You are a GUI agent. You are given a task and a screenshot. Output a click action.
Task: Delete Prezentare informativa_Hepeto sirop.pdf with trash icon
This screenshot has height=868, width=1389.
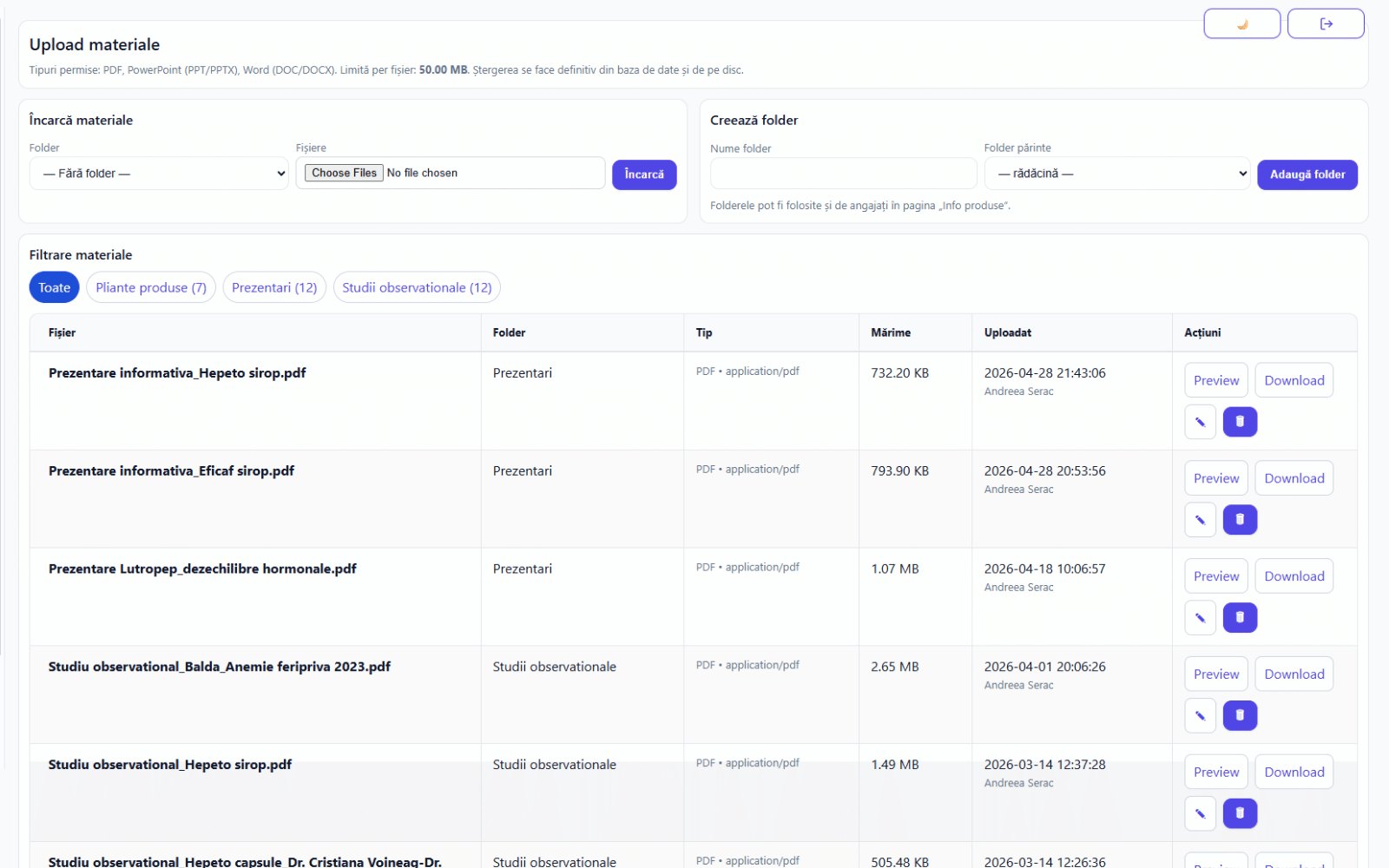coord(1240,422)
